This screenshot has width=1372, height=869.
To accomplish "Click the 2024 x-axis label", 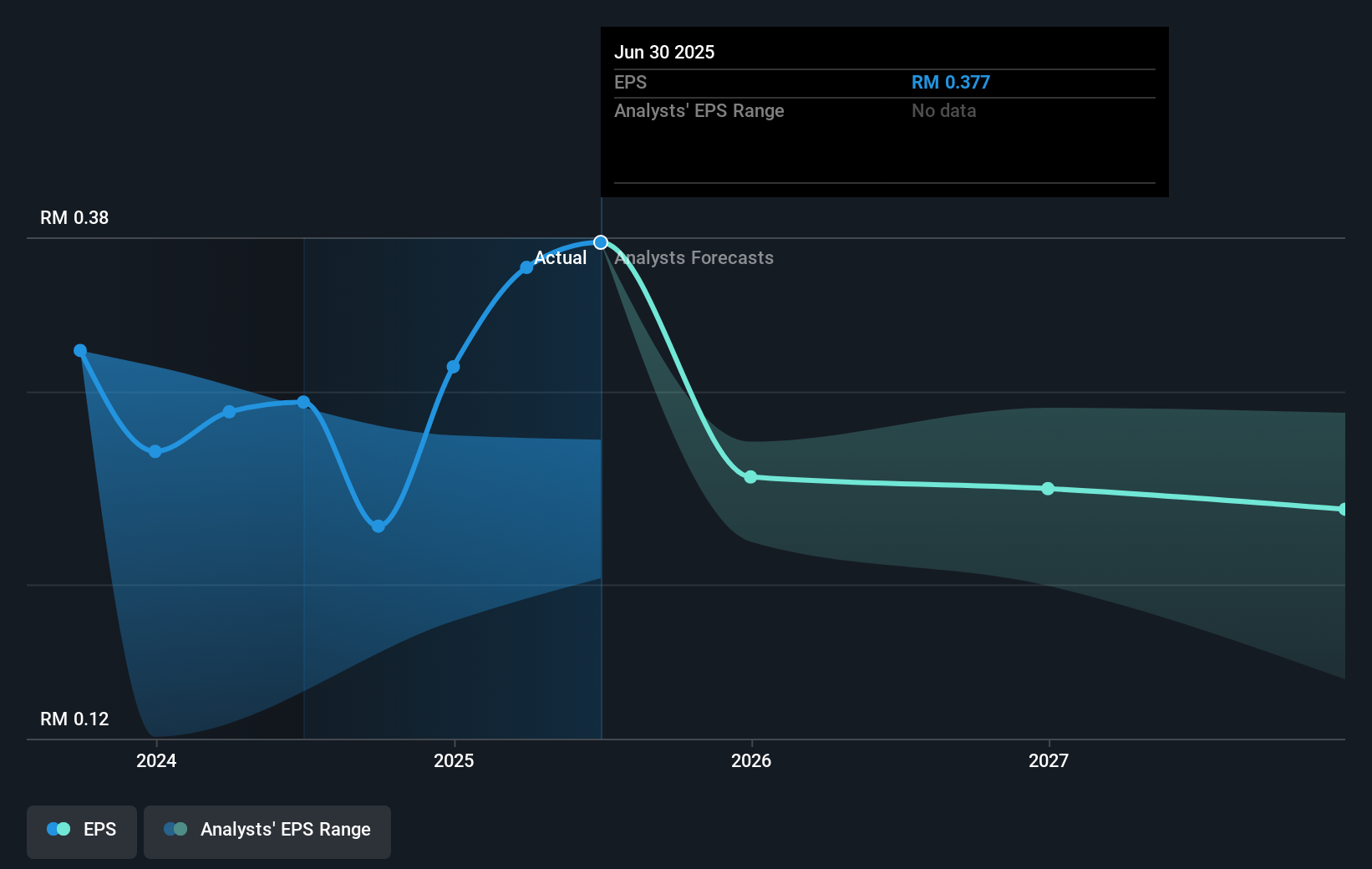I will click(156, 760).
